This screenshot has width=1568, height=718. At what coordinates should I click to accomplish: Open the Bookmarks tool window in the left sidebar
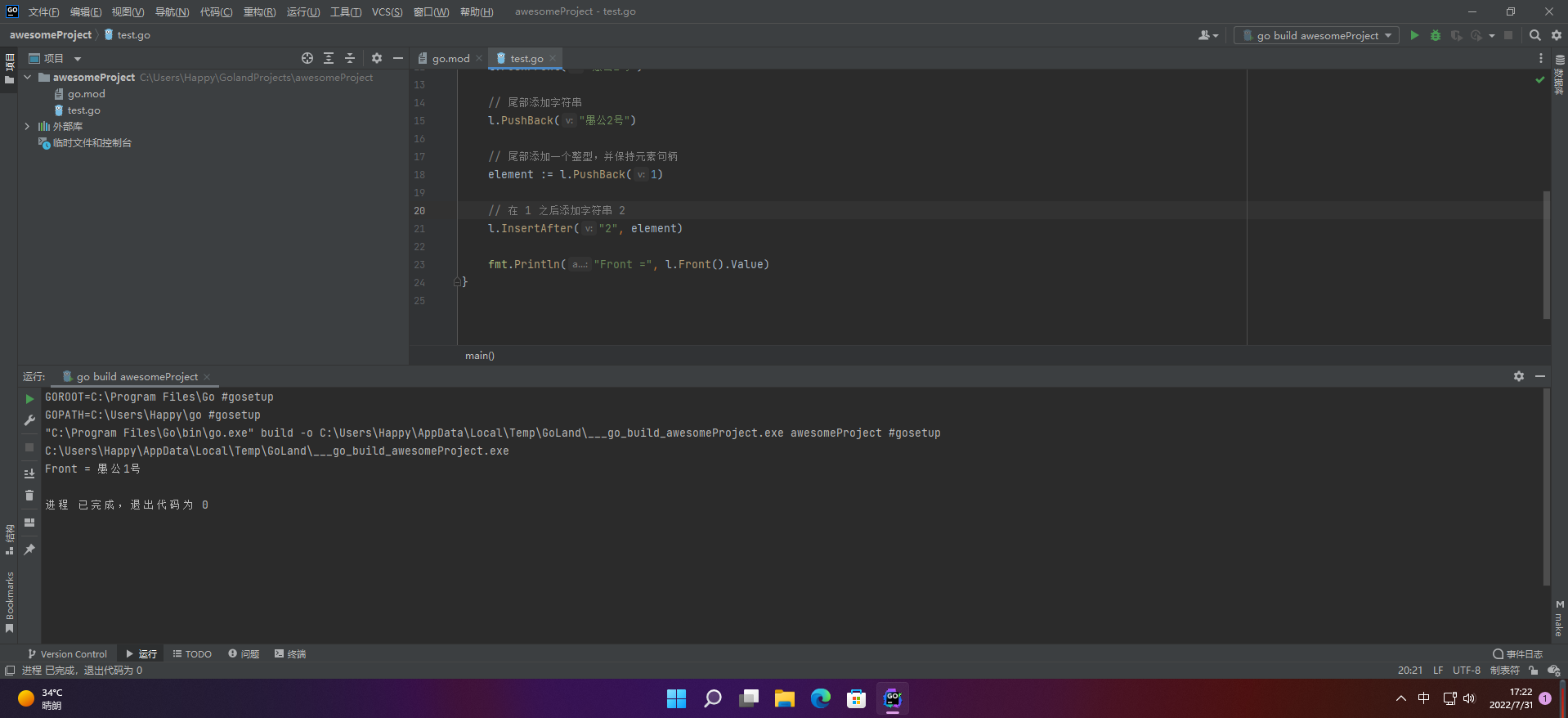pos(10,603)
